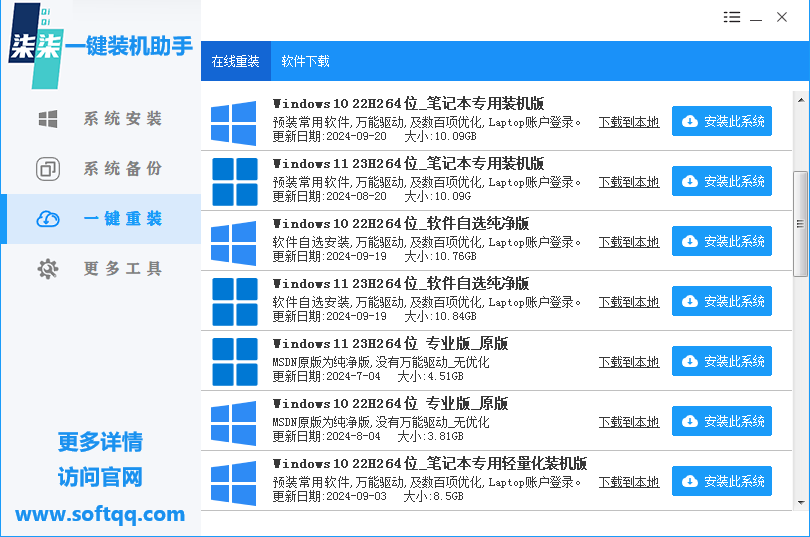Open the 更多工具 sidebar section
Viewport: 810px width, 537px height.
[101, 269]
